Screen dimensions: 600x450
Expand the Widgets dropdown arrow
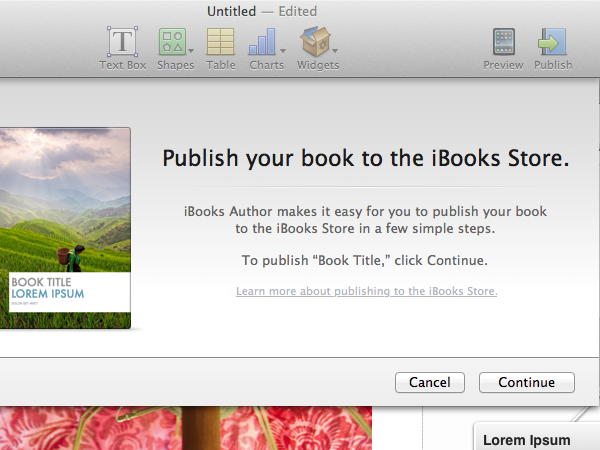pyautogui.click(x=335, y=51)
